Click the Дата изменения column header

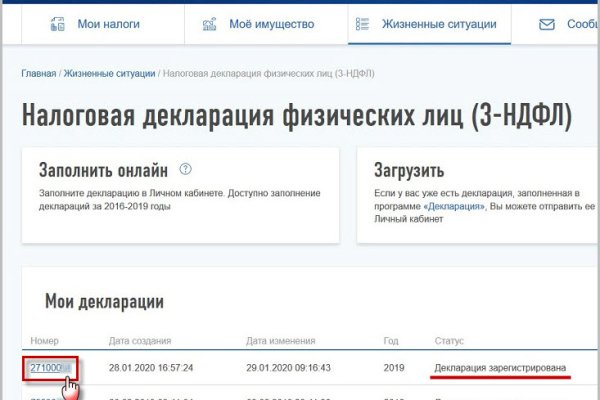282,341
